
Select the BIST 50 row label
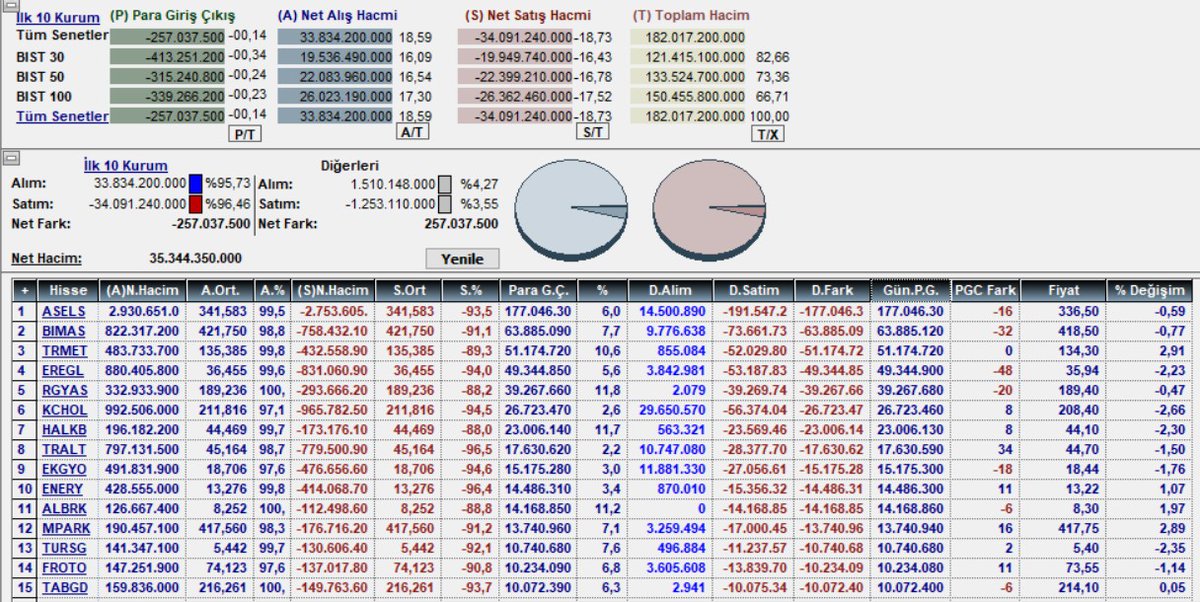40,76
